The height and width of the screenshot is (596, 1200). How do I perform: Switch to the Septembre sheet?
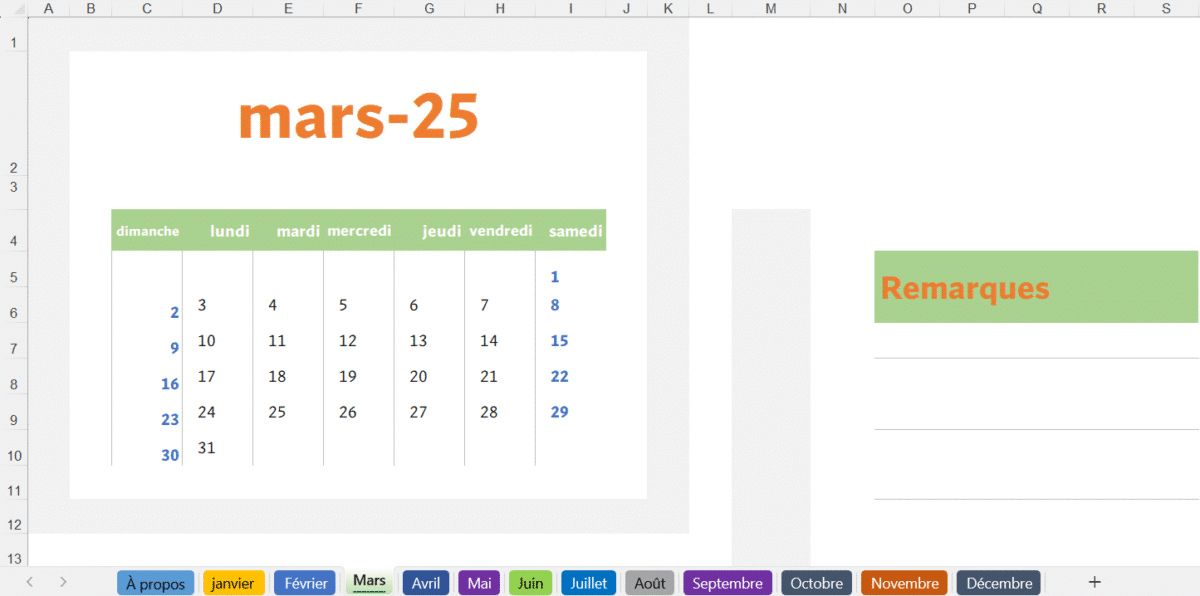click(x=727, y=582)
